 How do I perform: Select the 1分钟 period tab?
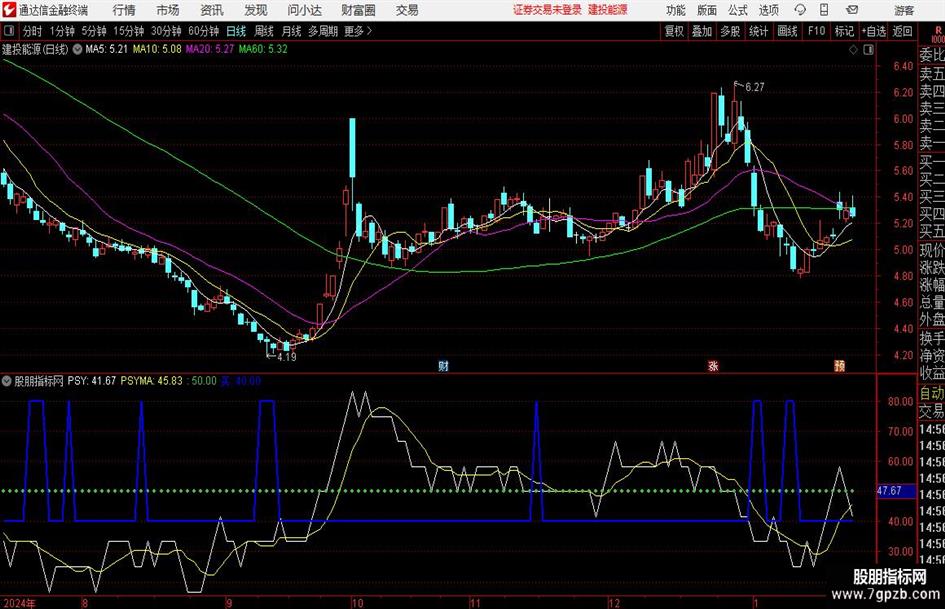click(x=62, y=31)
